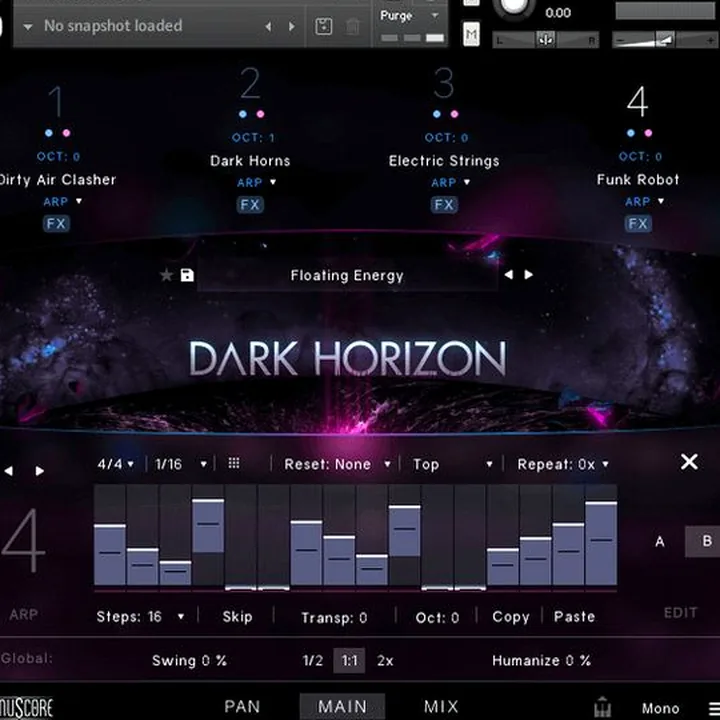The width and height of the screenshot is (720, 720).
Task: Click the Copy button
Action: tap(511, 617)
